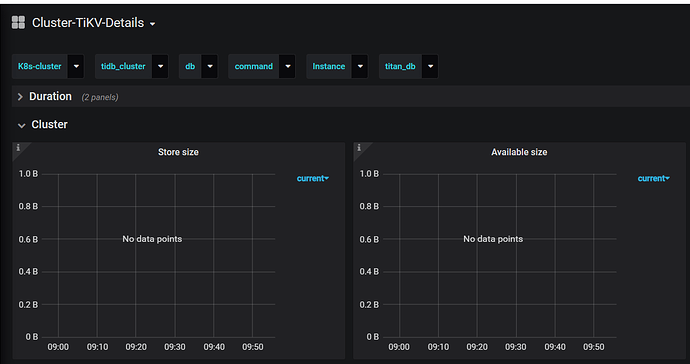The width and height of the screenshot is (690, 364).
Task: Open the tidb_cluster variable dropdown arrow
Action: (160, 66)
